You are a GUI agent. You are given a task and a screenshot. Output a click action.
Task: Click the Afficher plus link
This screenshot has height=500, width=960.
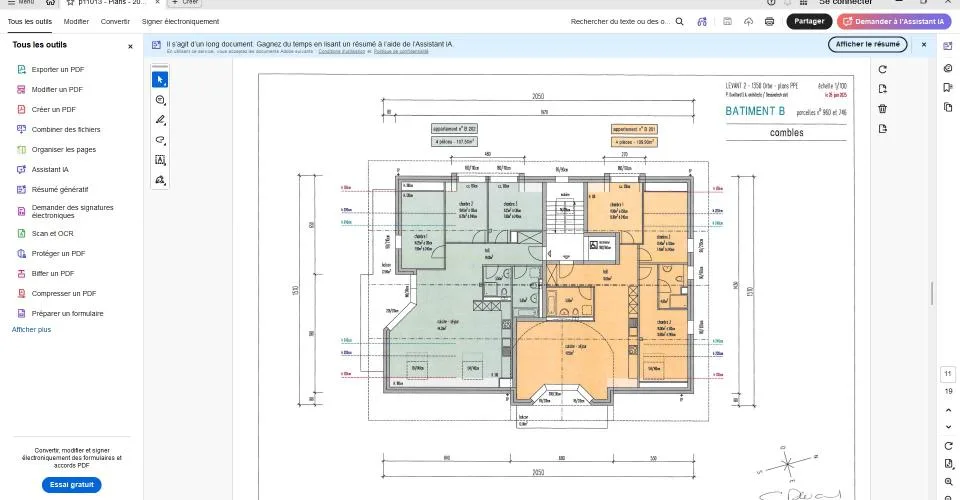(x=31, y=330)
